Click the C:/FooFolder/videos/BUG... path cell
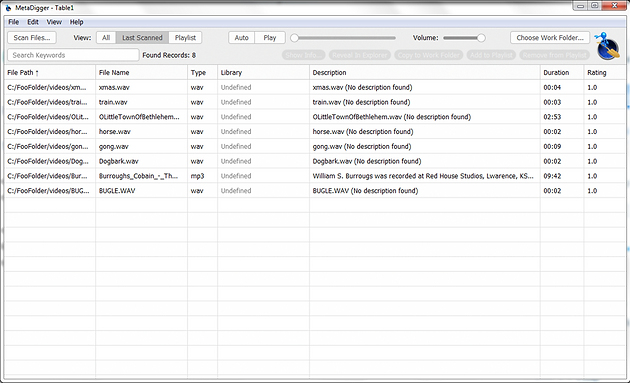This screenshot has height=383, width=630. tap(50, 190)
